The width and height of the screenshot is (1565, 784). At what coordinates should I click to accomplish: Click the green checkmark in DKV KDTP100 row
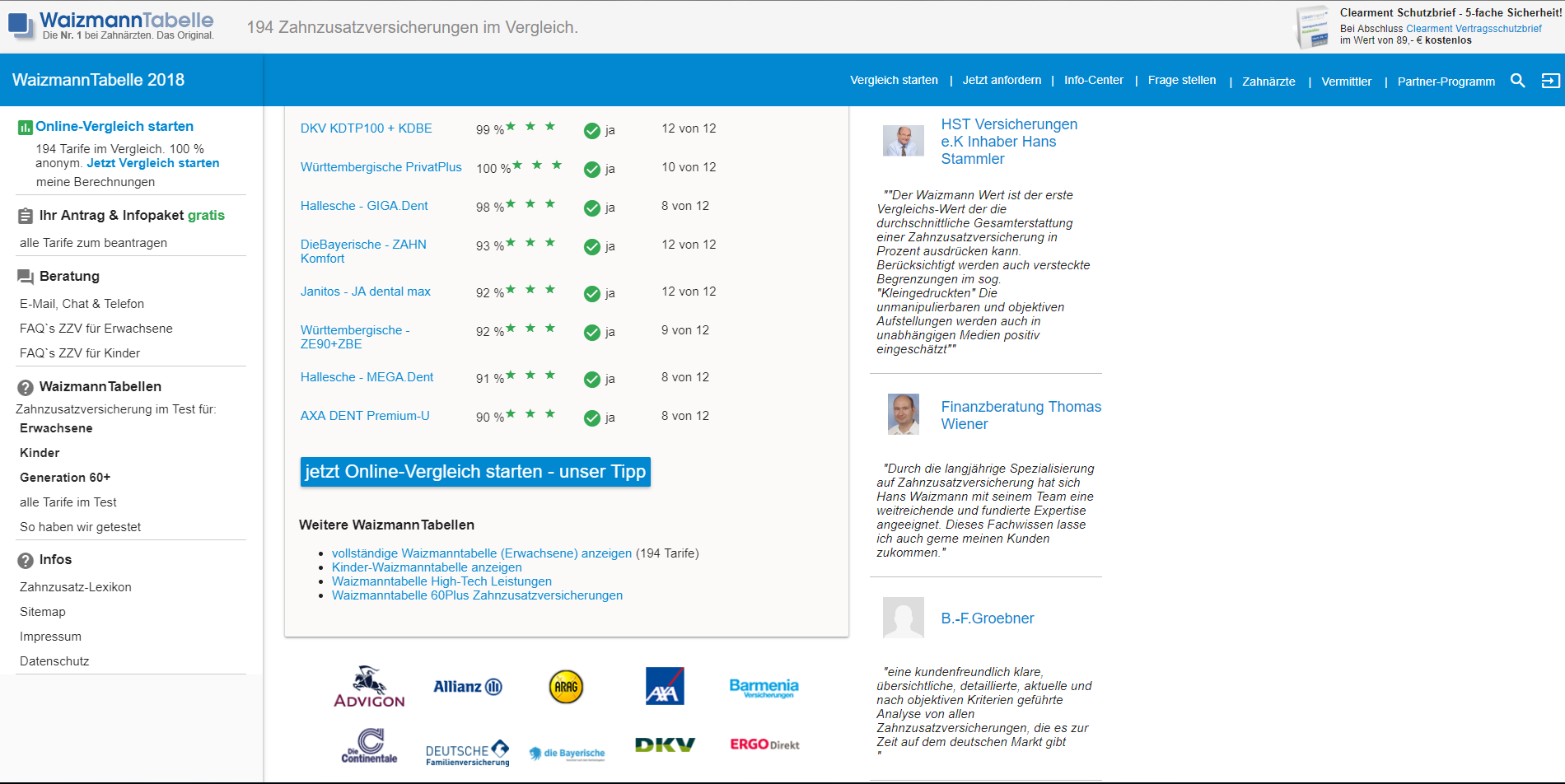(x=591, y=130)
